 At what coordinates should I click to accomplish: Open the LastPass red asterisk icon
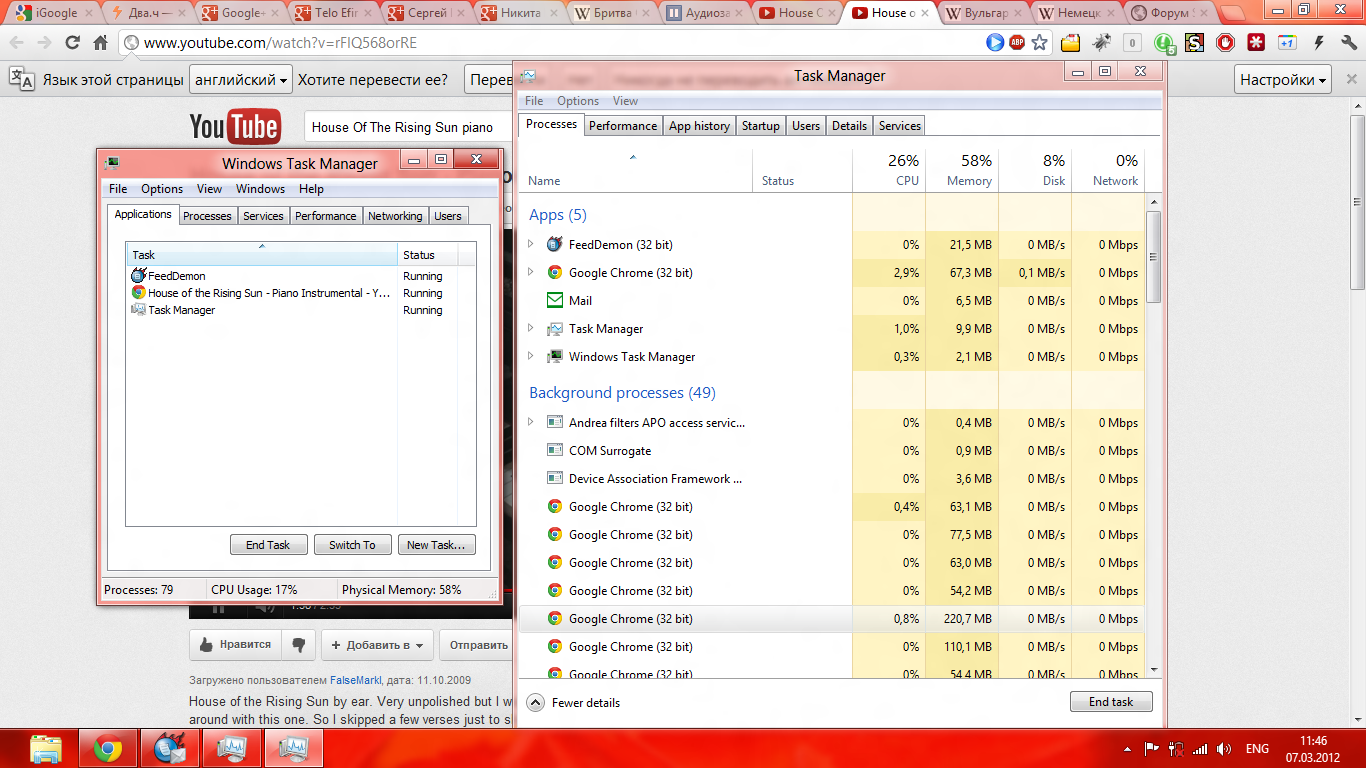coord(1256,43)
